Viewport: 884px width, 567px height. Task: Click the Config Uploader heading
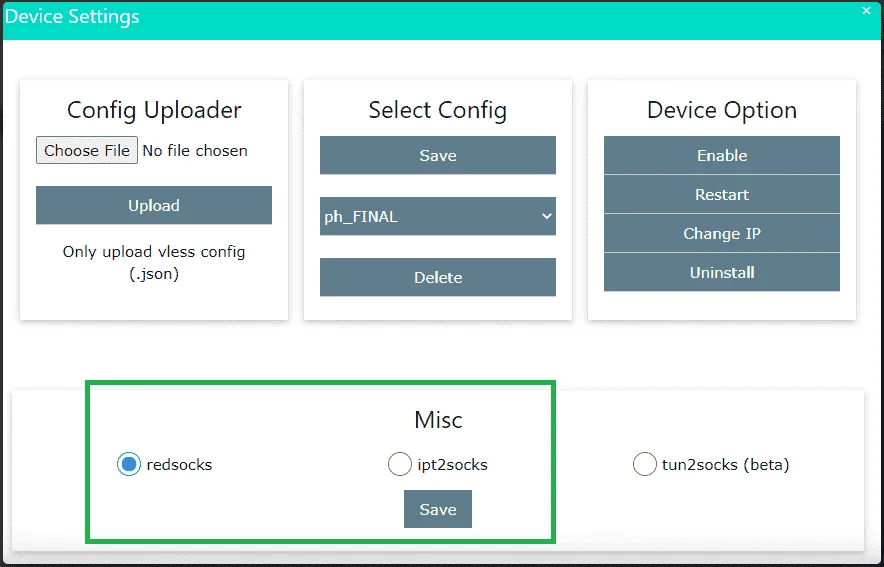coord(154,110)
